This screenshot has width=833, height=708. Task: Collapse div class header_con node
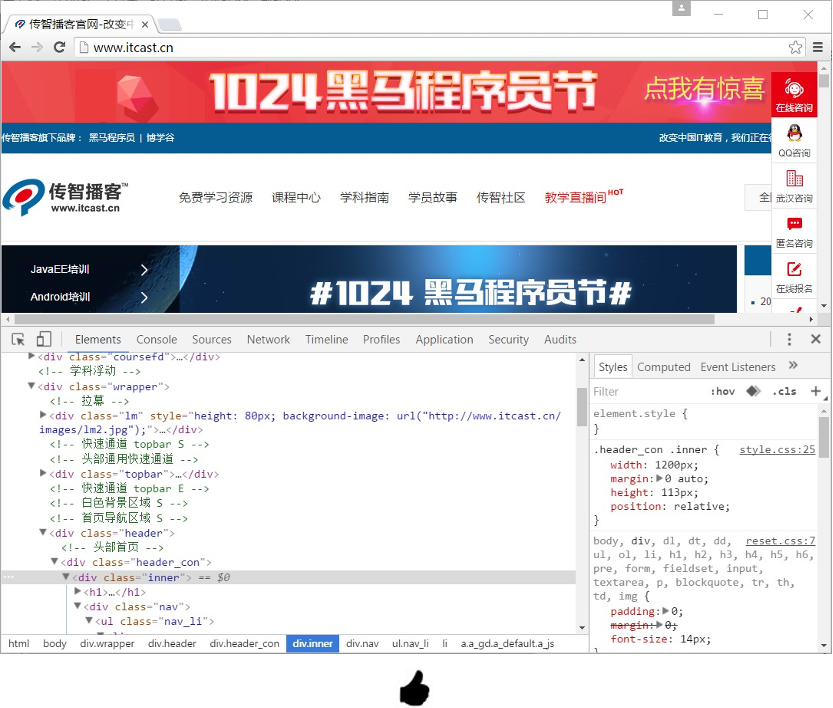pyautogui.click(x=54, y=561)
